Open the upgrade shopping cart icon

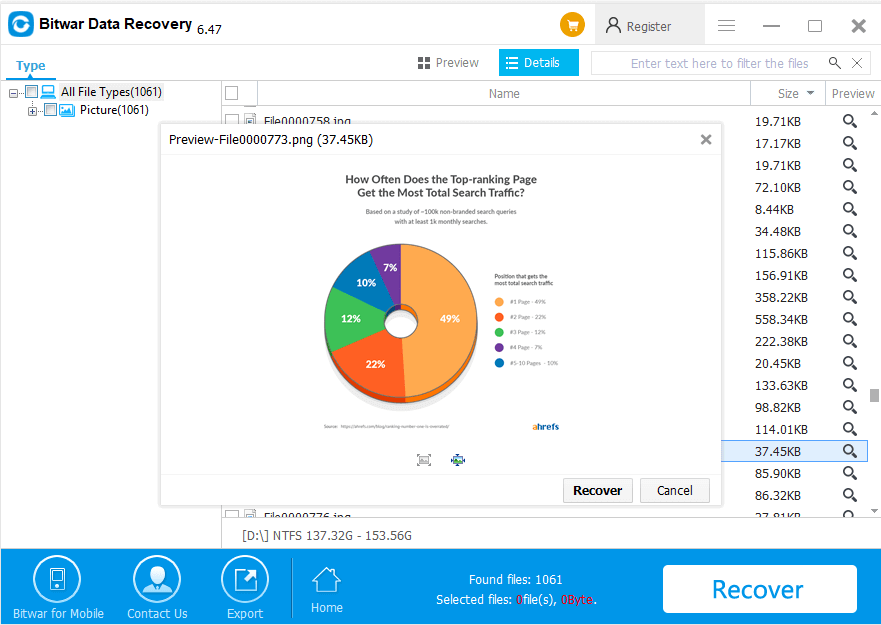[x=572, y=24]
